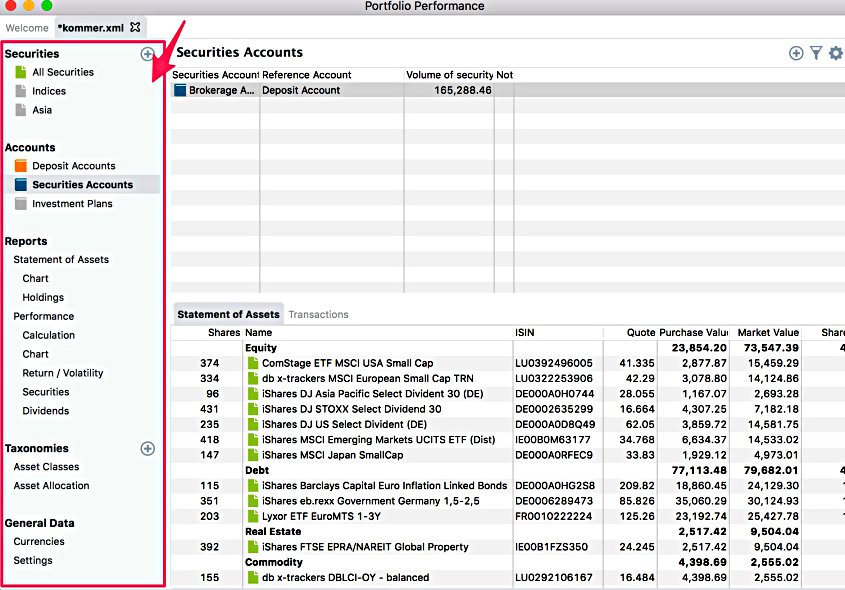Select the 165,288.46 volume cell
This screenshot has height=590, width=845.
click(x=449, y=90)
